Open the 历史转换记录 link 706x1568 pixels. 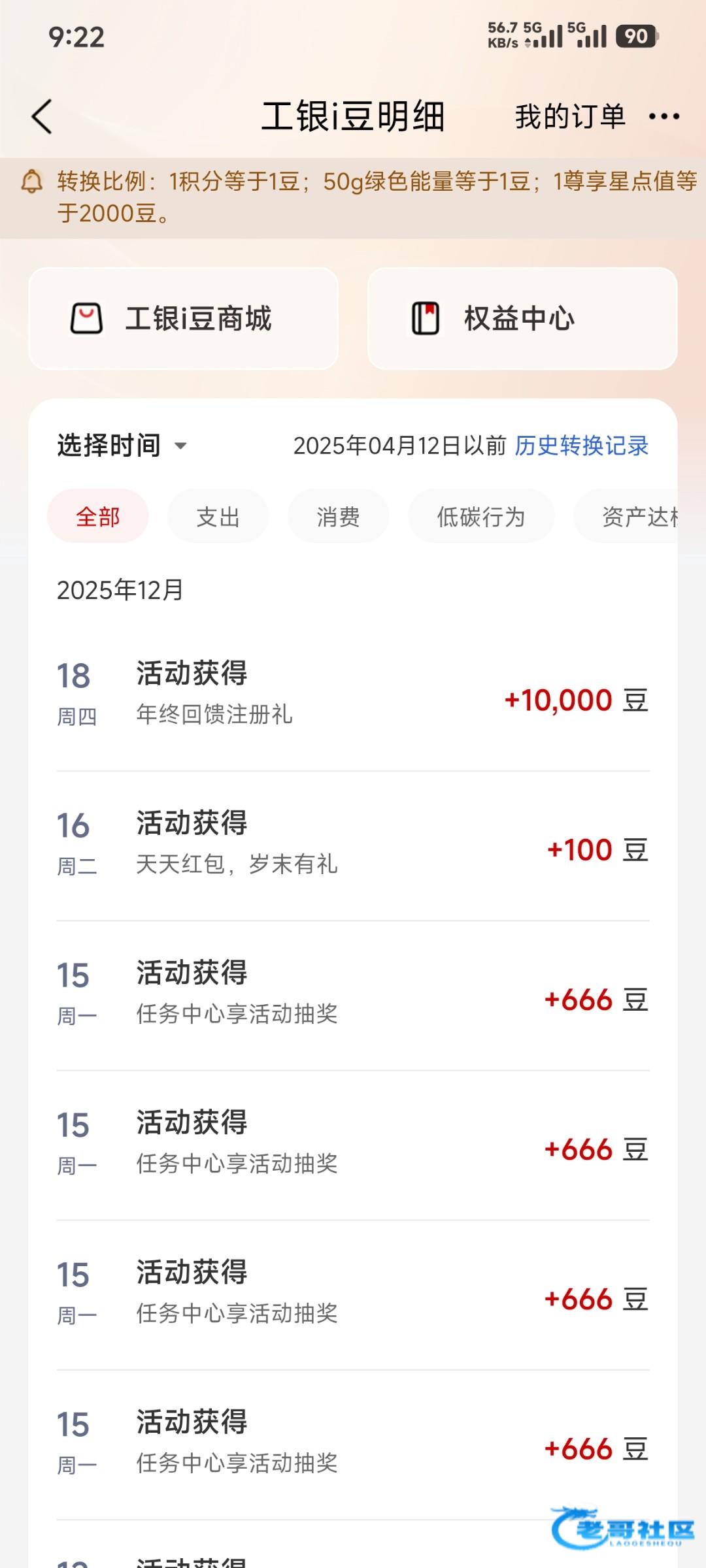[x=582, y=446]
